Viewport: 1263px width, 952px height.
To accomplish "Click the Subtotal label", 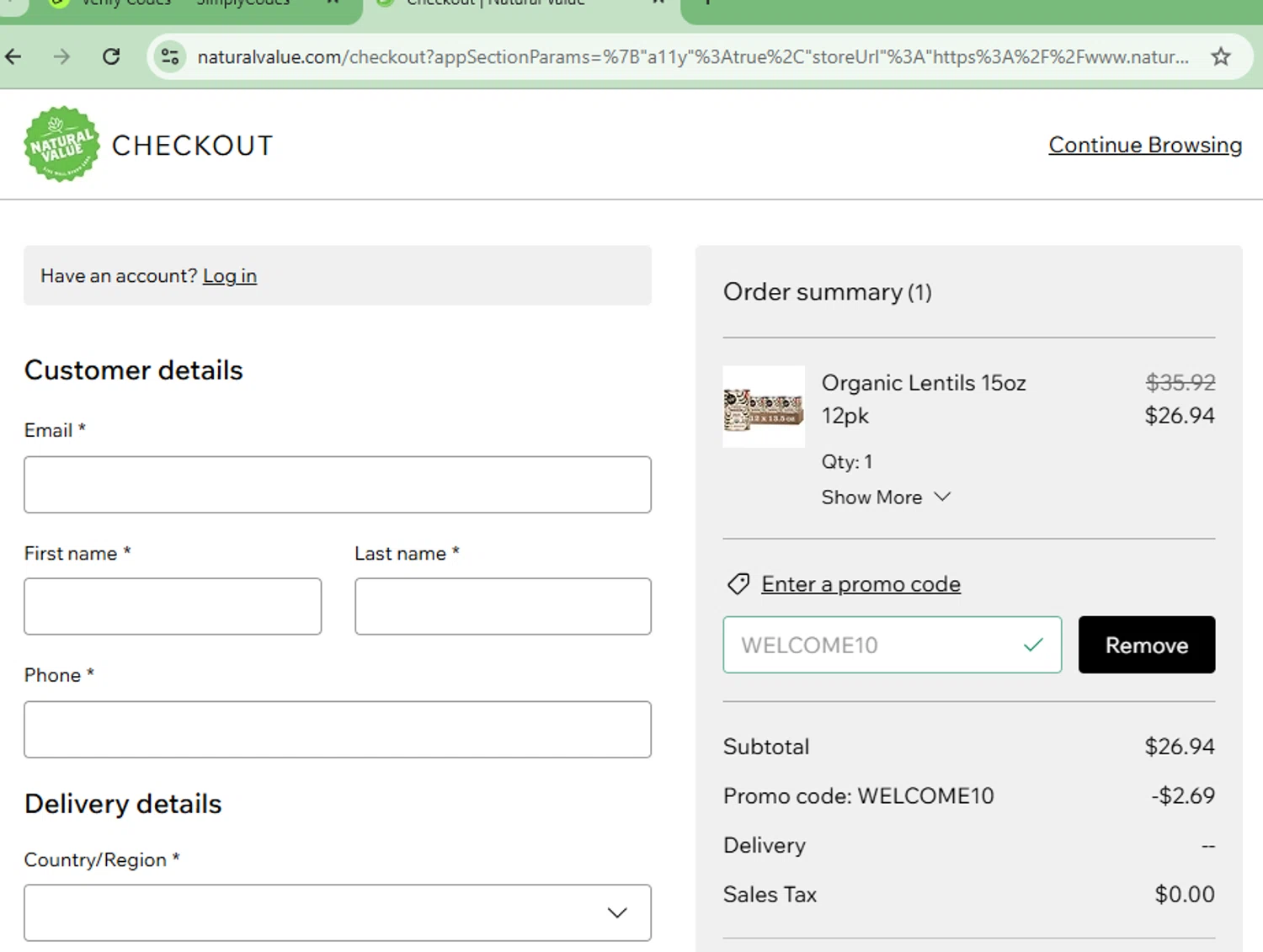I will tap(766, 747).
